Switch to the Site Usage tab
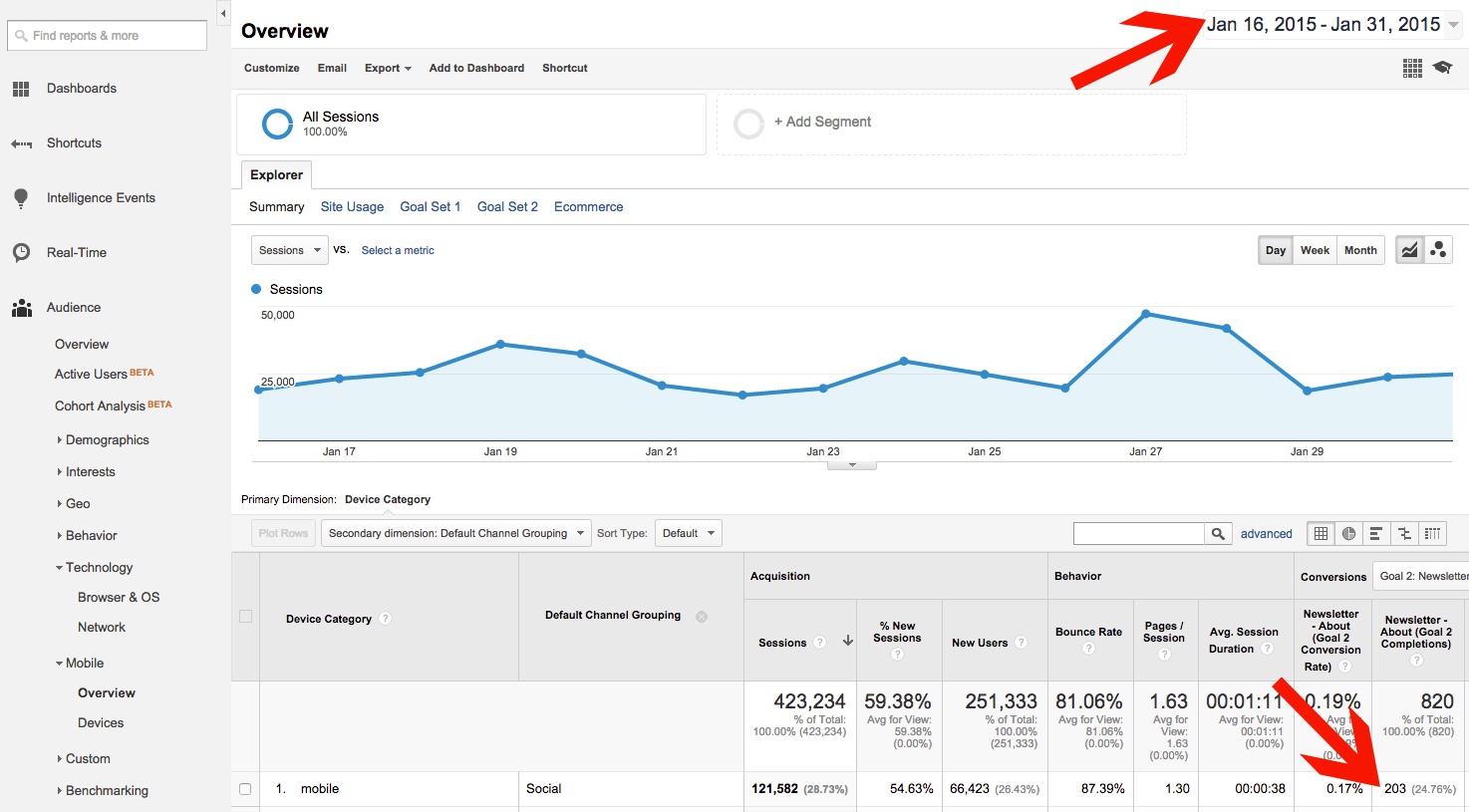The height and width of the screenshot is (812, 1469). pos(352,206)
